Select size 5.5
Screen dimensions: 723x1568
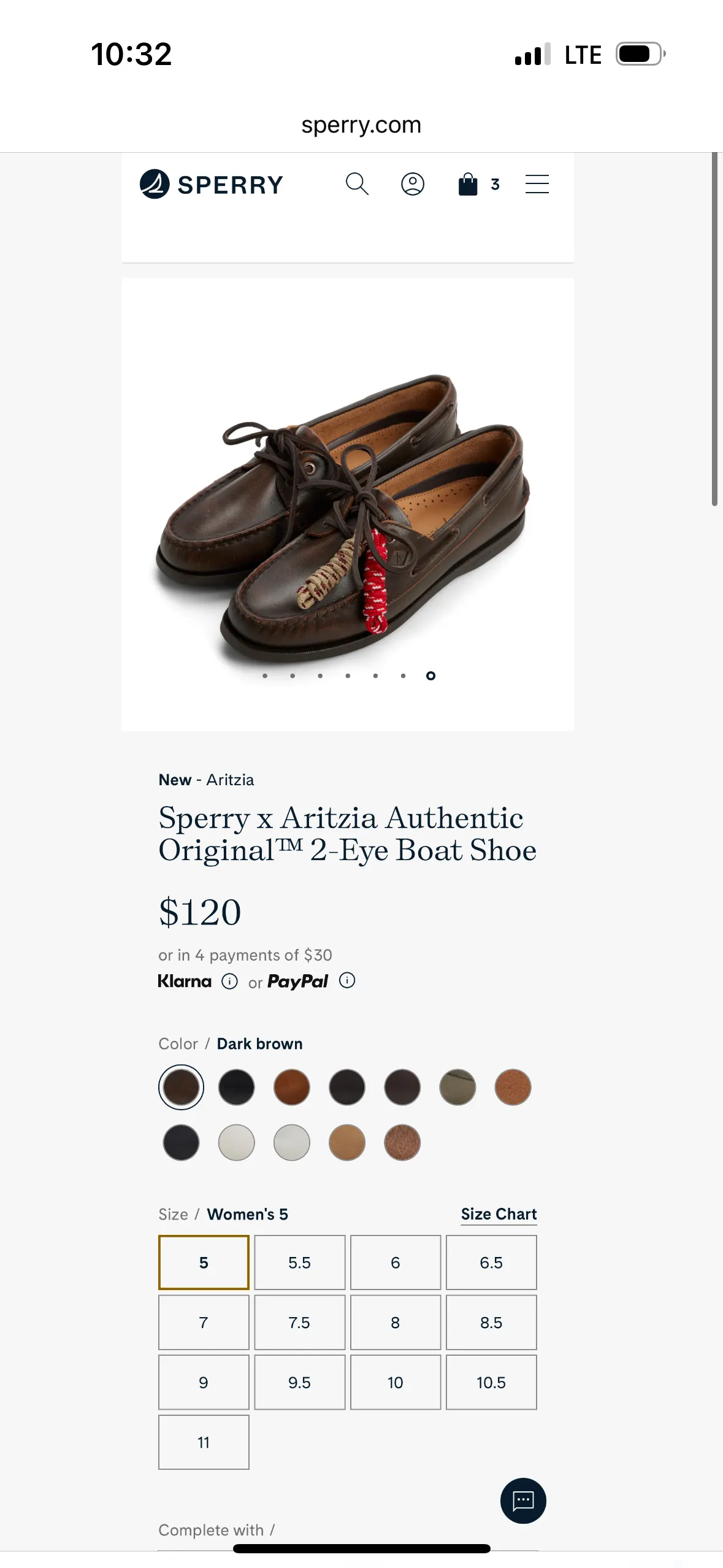coord(299,1262)
